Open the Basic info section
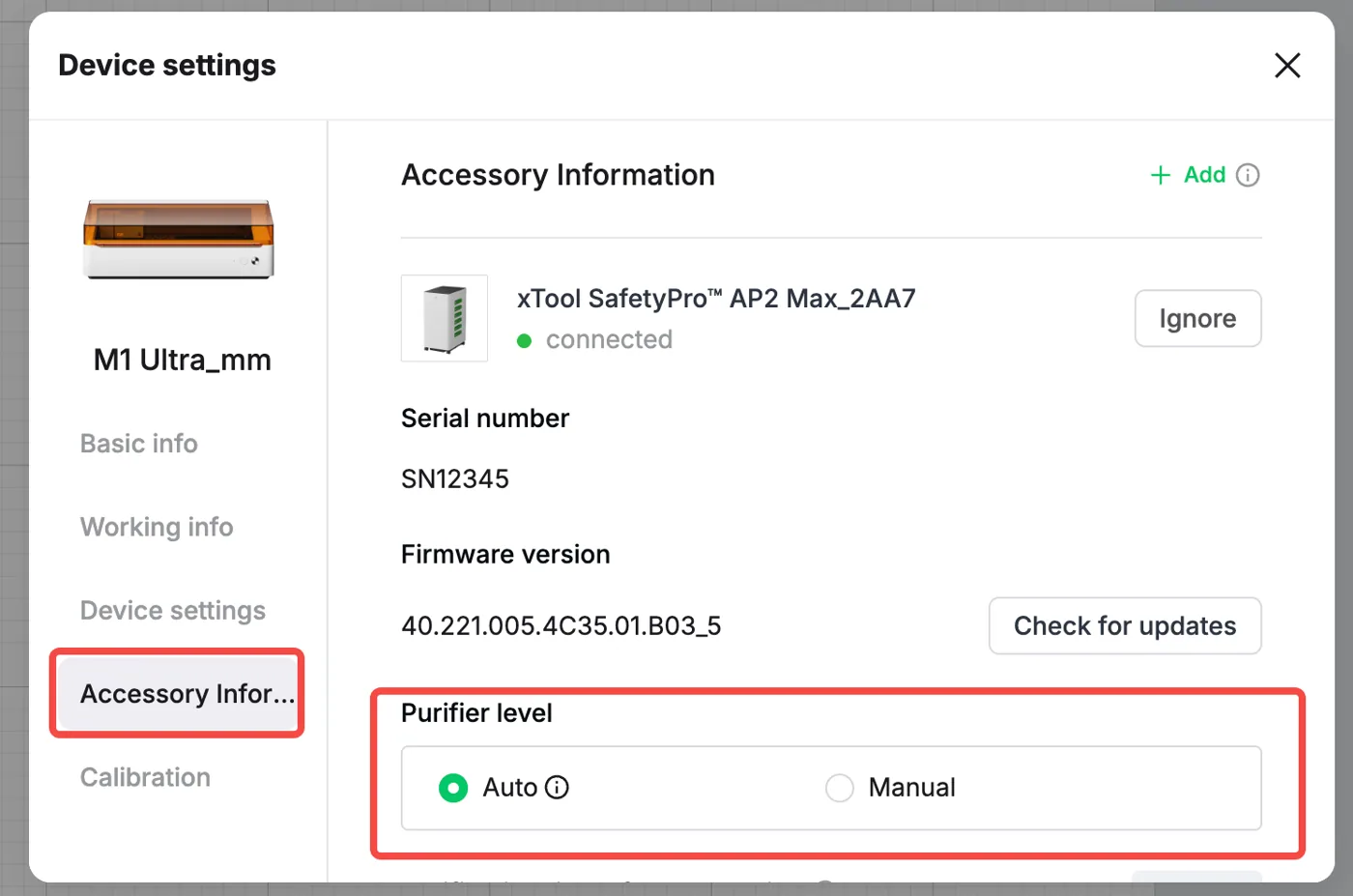1353x896 pixels. 139,444
